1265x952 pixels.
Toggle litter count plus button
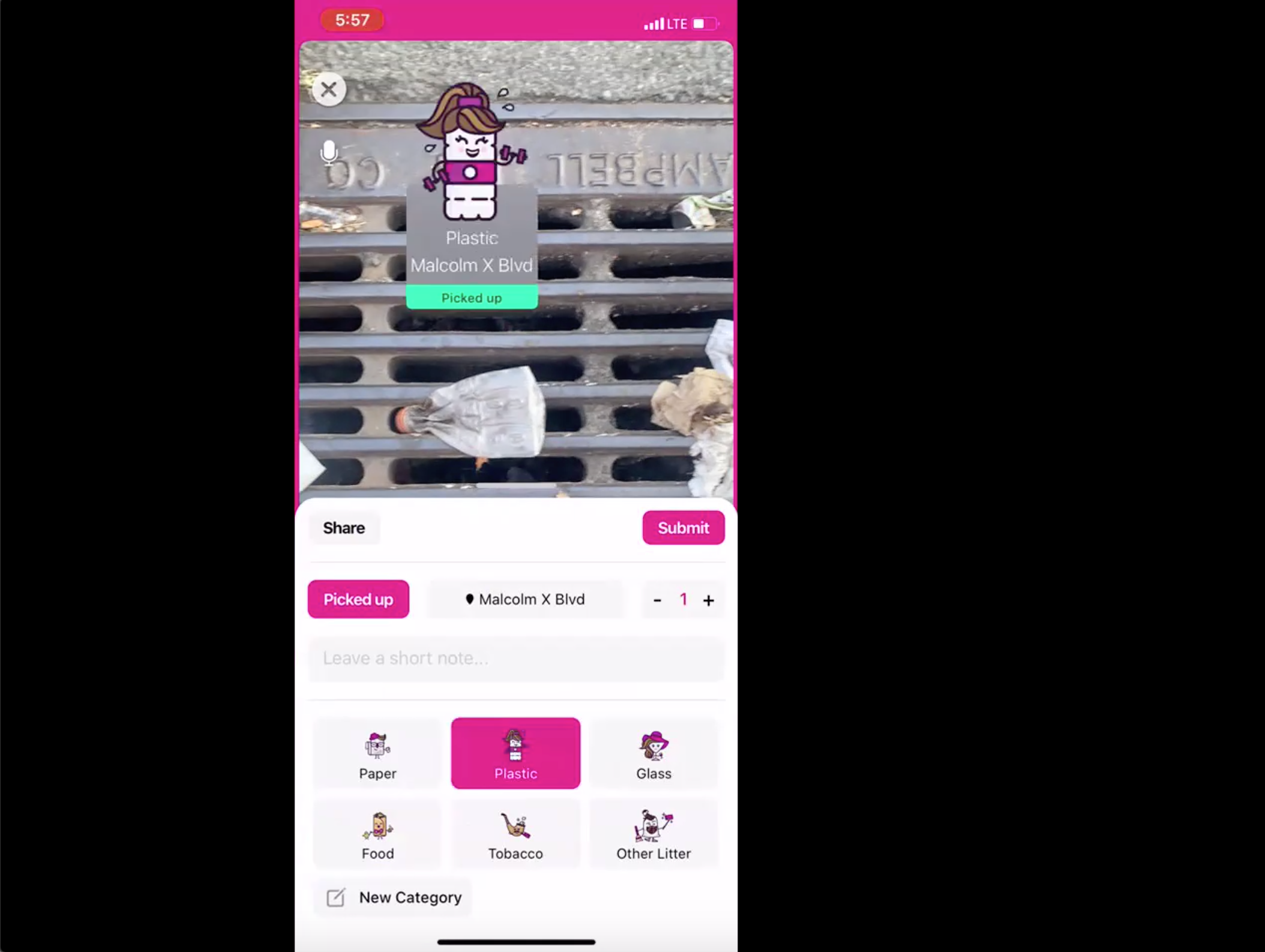709,599
